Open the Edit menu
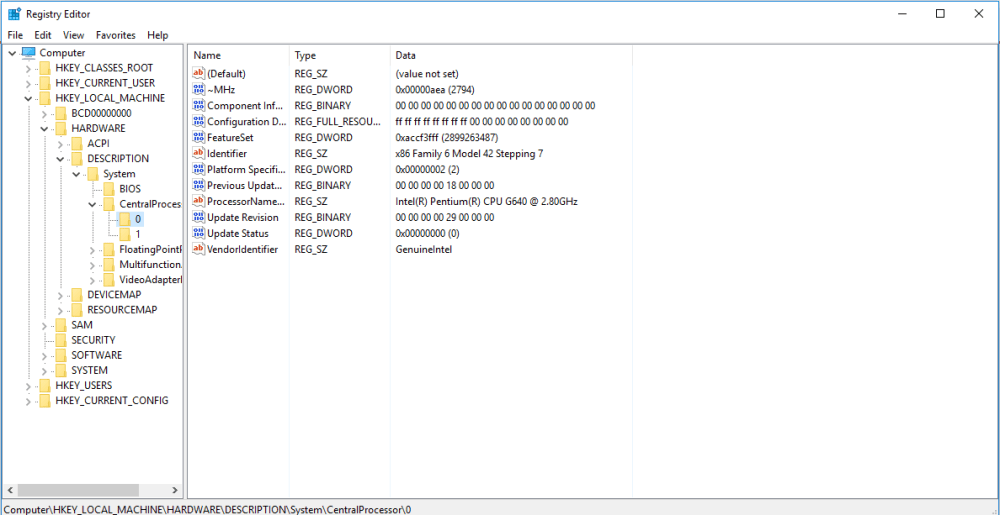This screenshot has height=515, width=1000. (x=43, y=35)
